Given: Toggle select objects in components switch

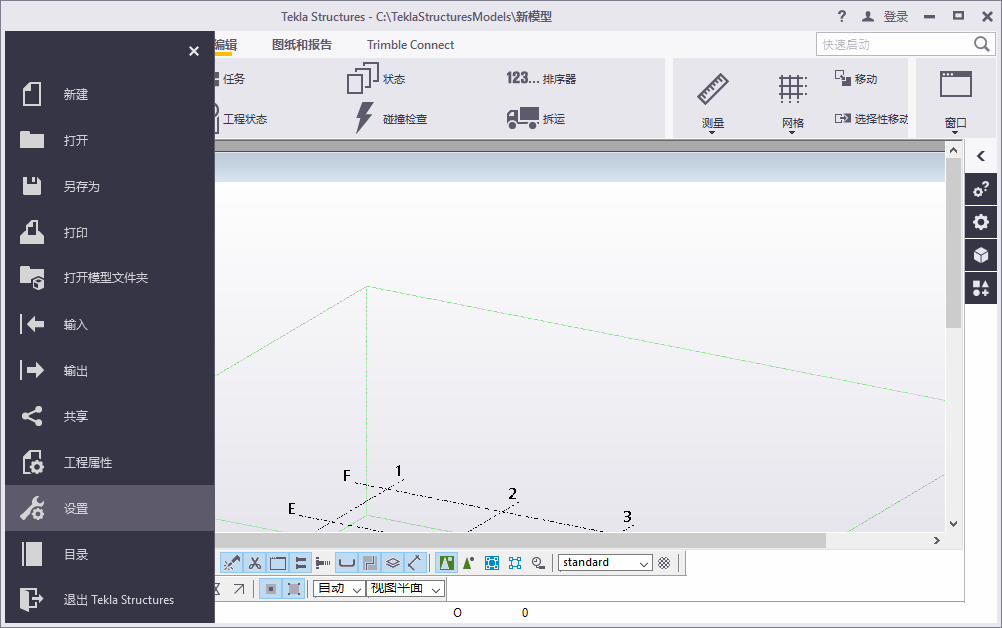Looking at the screenshot, I should coord(515,563).
